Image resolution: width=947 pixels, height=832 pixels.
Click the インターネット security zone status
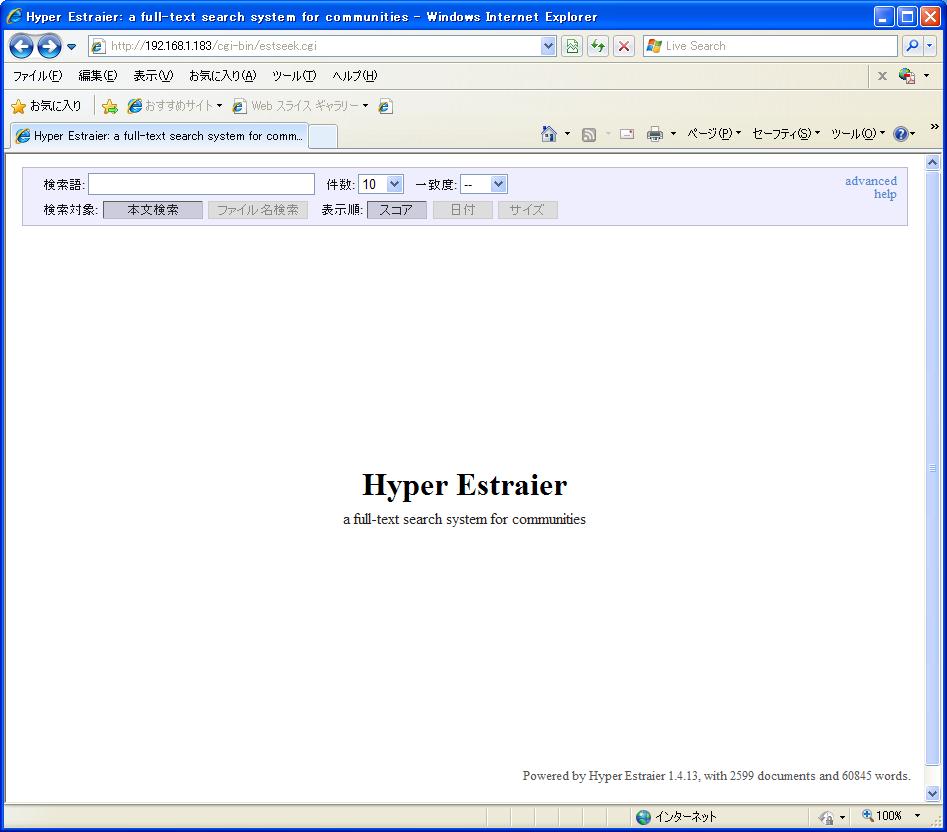(676, 817)
